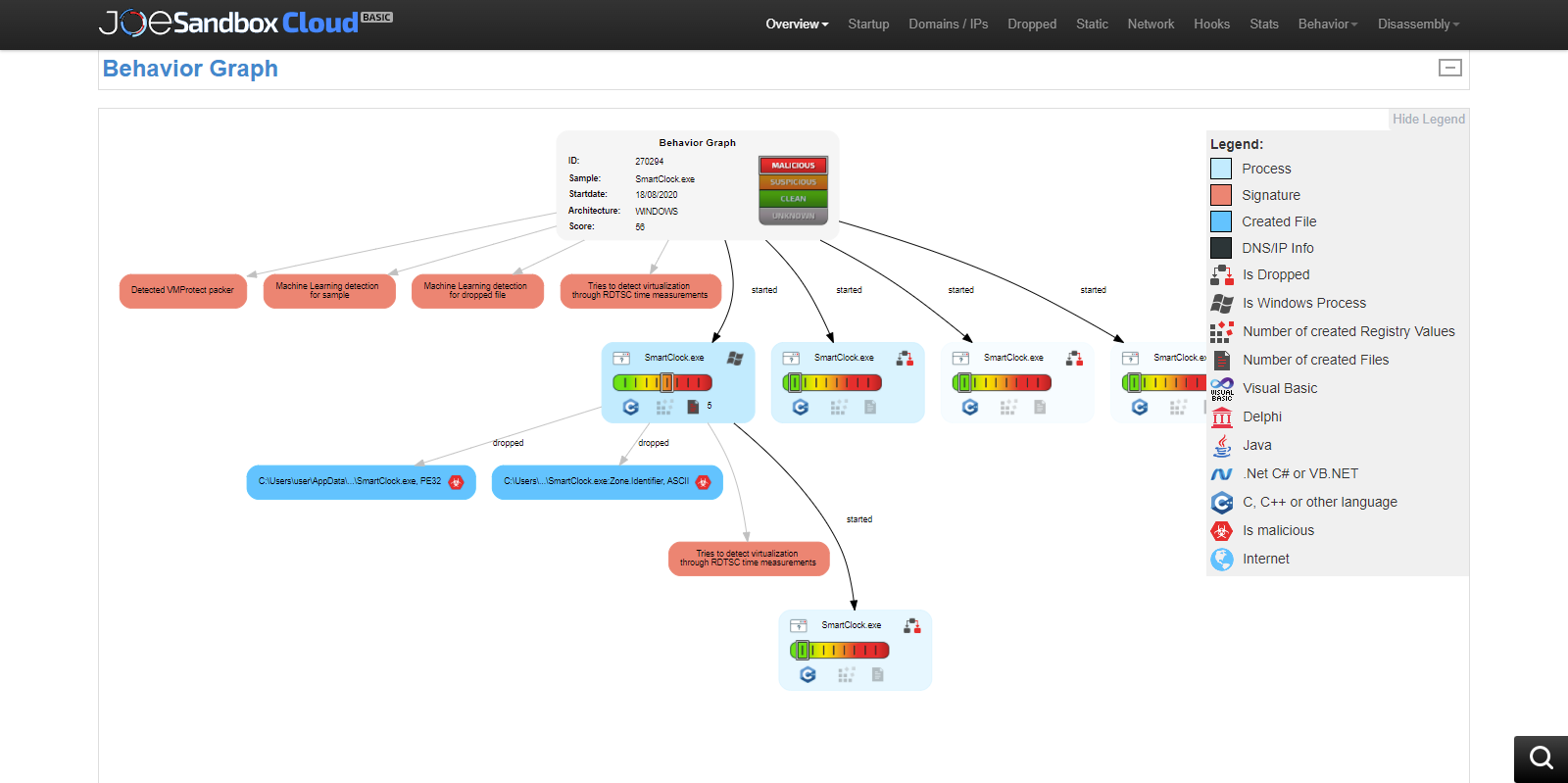Click the Windows process icon on first SmartClock.exe node
This screenshot has width=1568, height=783.
point(735,359)
